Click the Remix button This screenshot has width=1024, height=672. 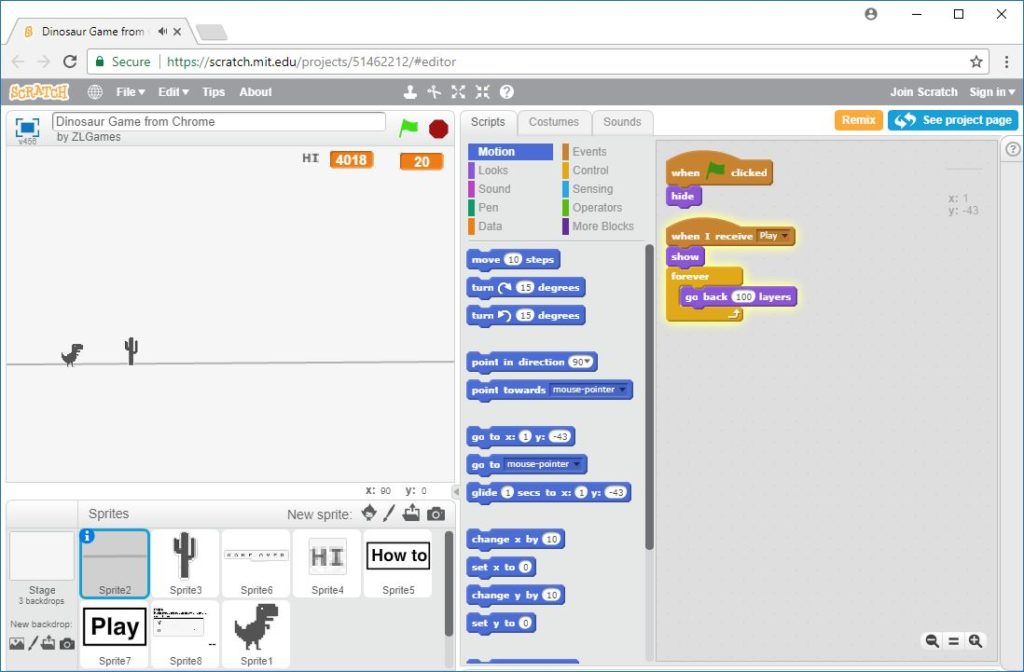pos(858,120)
